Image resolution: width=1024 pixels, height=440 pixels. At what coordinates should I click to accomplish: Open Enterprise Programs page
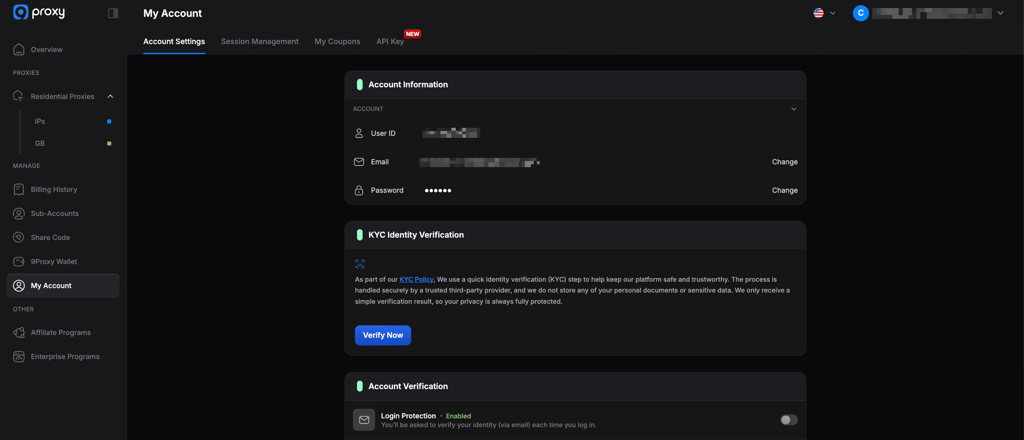(63, 356)
